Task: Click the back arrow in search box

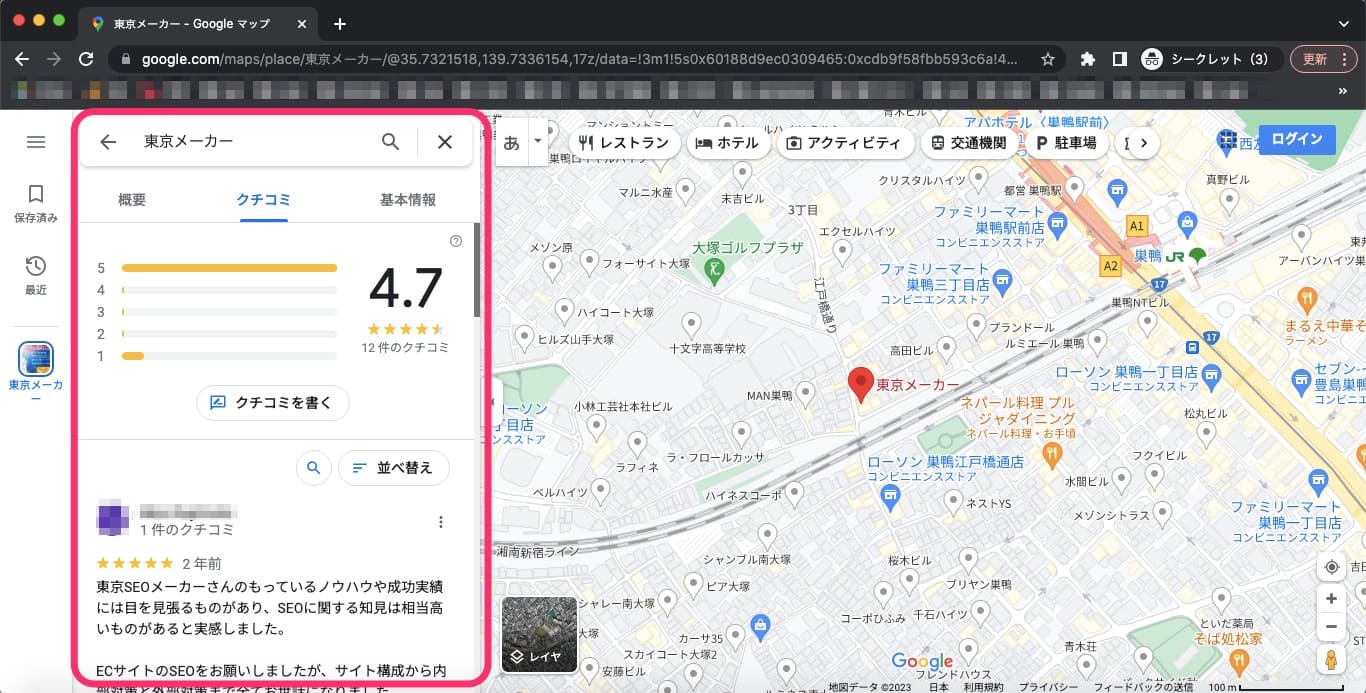Action: pos(108,142)
